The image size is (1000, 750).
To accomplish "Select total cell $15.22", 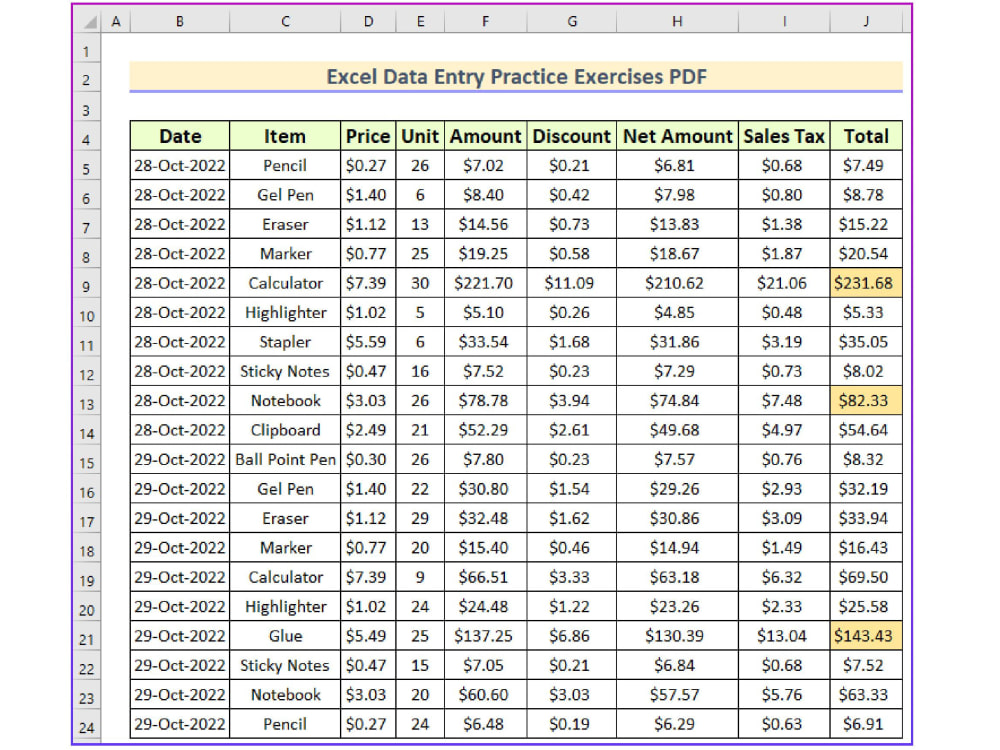I will (x=866, y=224).
